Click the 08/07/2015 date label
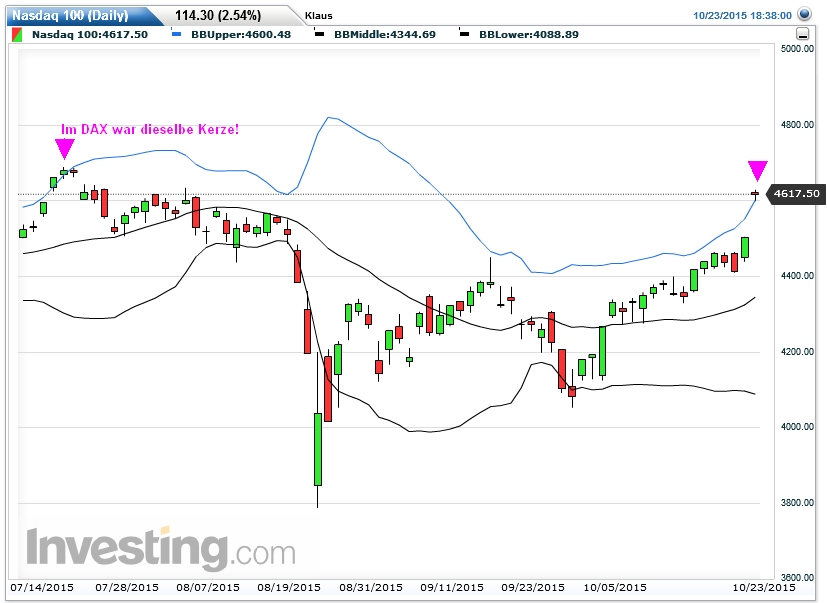 [208, 588]
